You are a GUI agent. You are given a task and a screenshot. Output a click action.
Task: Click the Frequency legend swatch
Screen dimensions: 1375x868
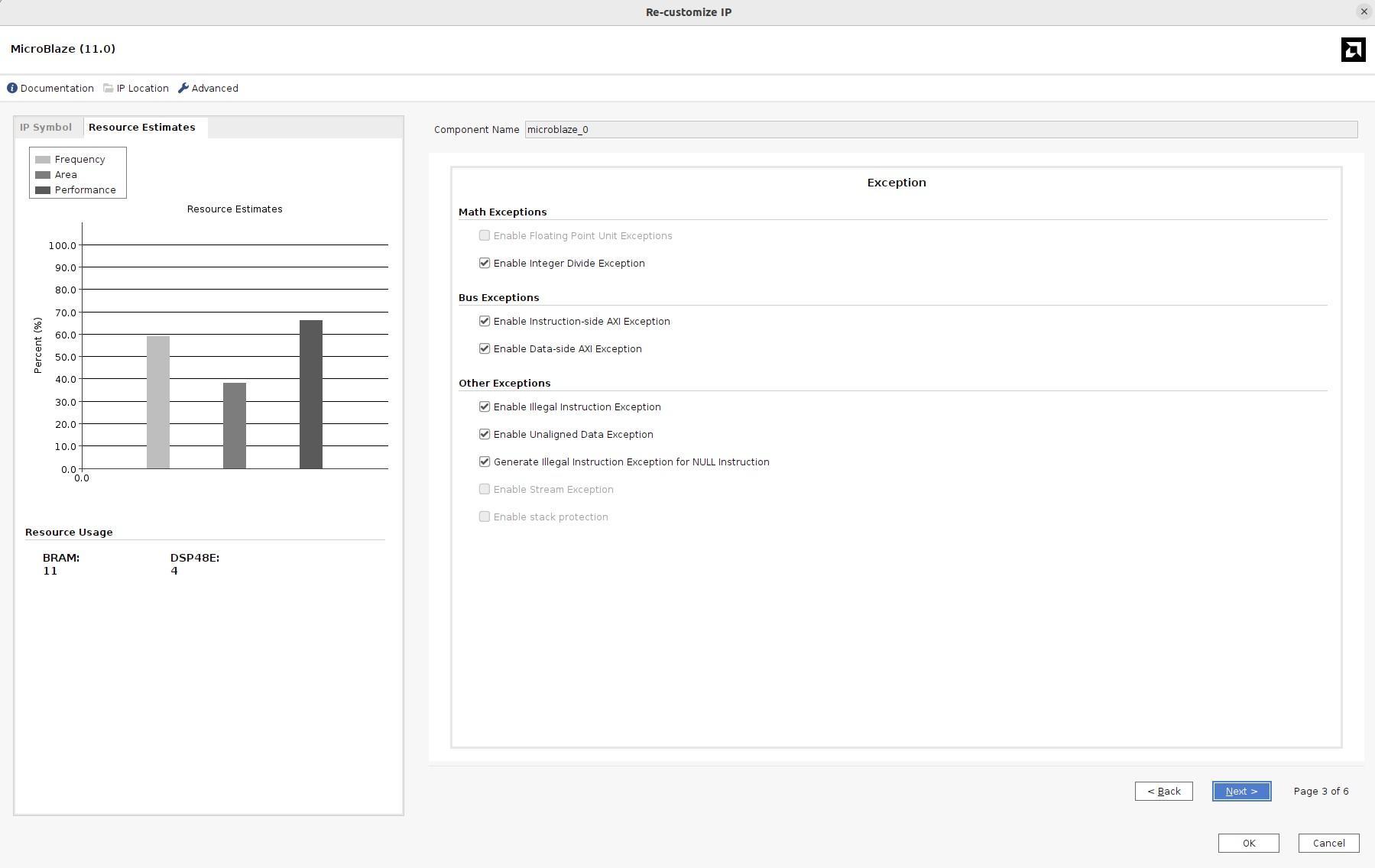pyautogui.click(x=43, y=160)
